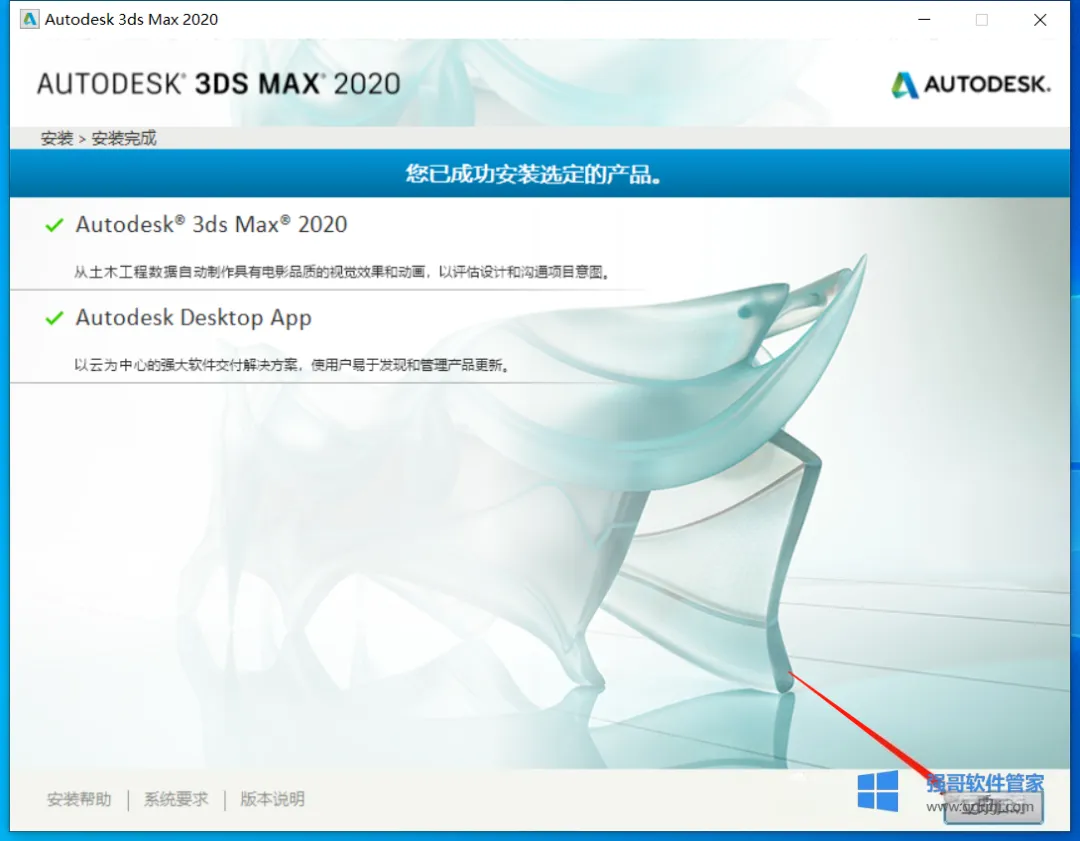1080x841 pixels.
Task: Minimize the installer window
Action: click(x=924, y=20)
